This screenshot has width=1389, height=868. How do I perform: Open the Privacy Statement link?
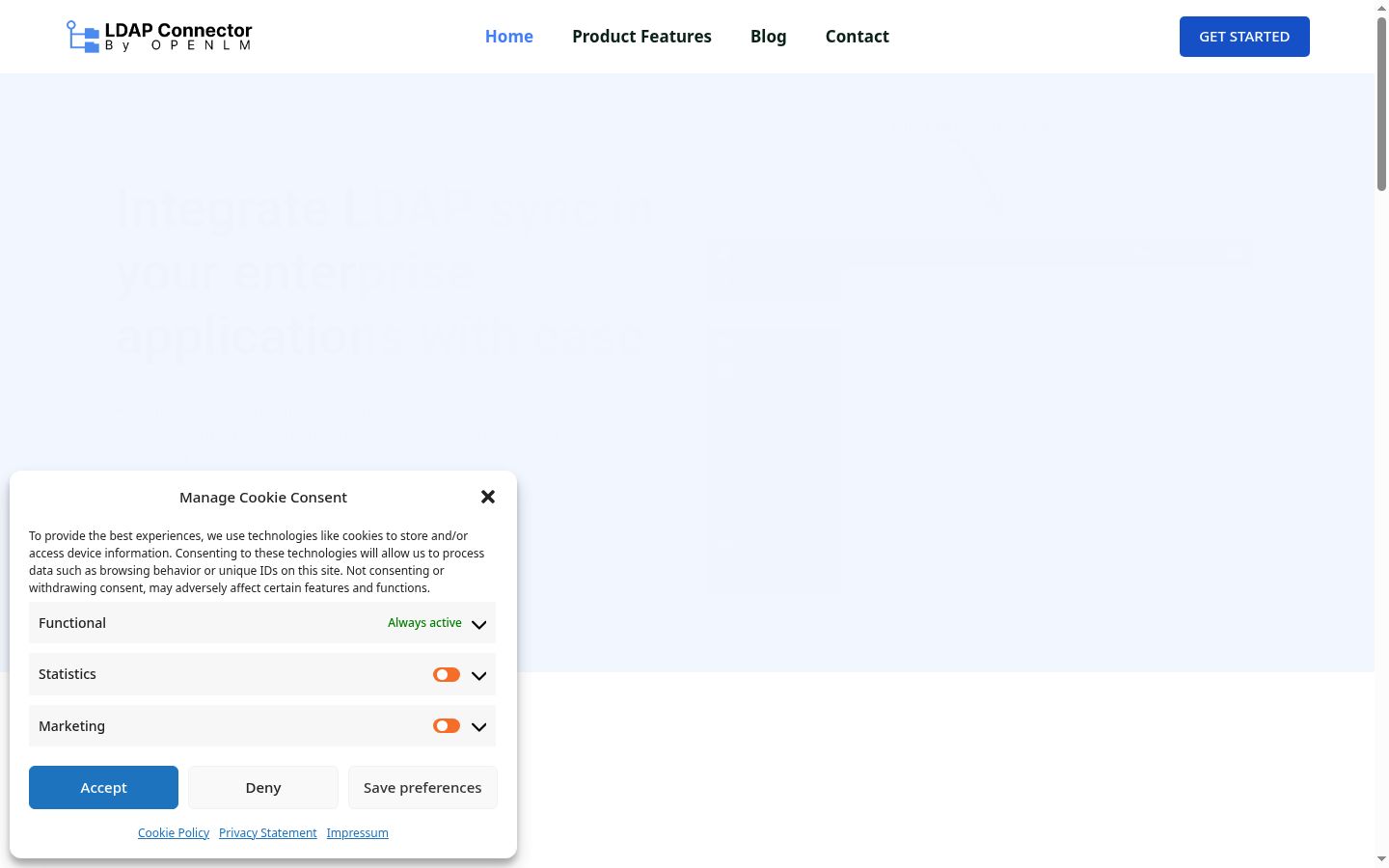[268, 832]
